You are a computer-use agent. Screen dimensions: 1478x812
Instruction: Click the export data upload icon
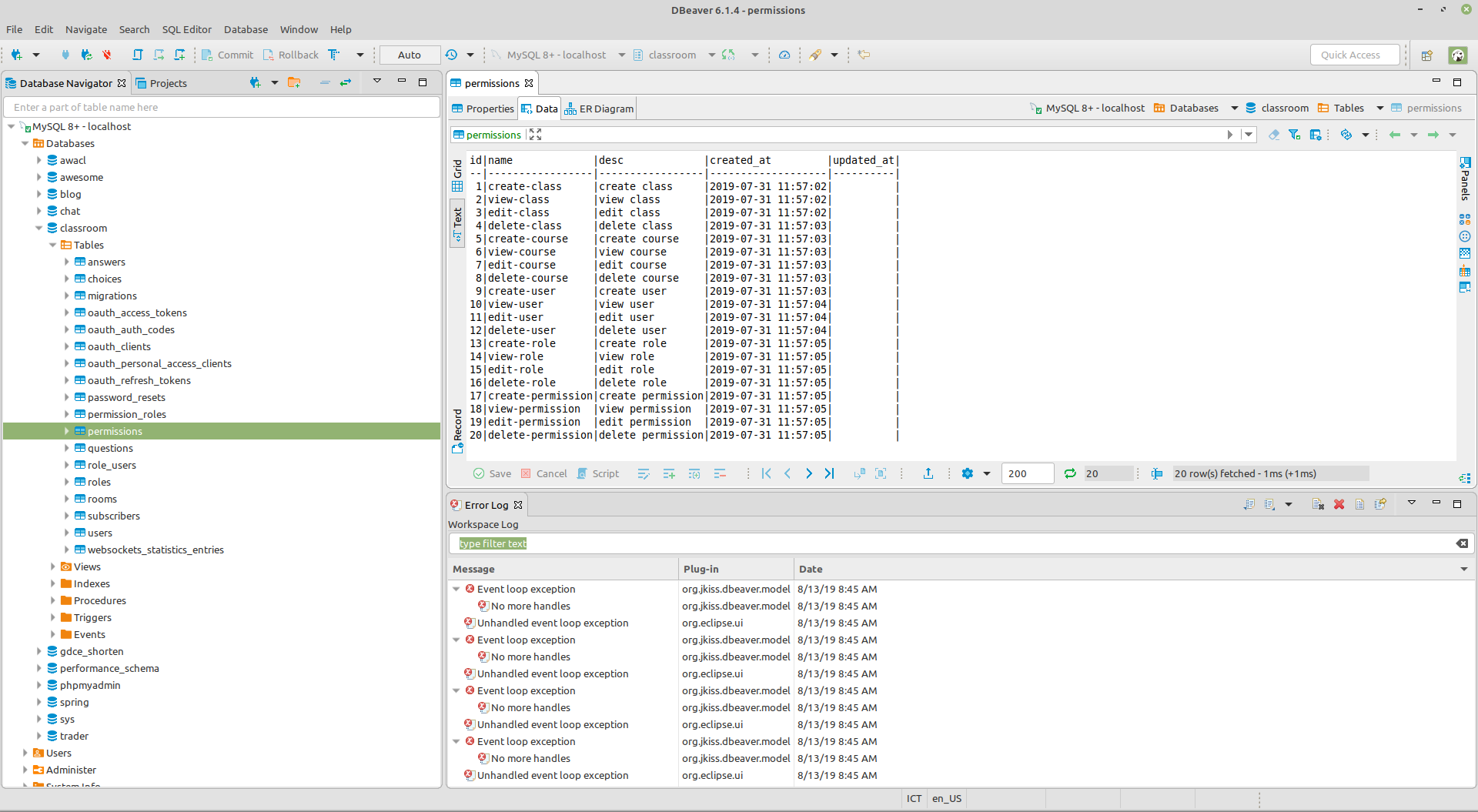click(x=928, y=473)
